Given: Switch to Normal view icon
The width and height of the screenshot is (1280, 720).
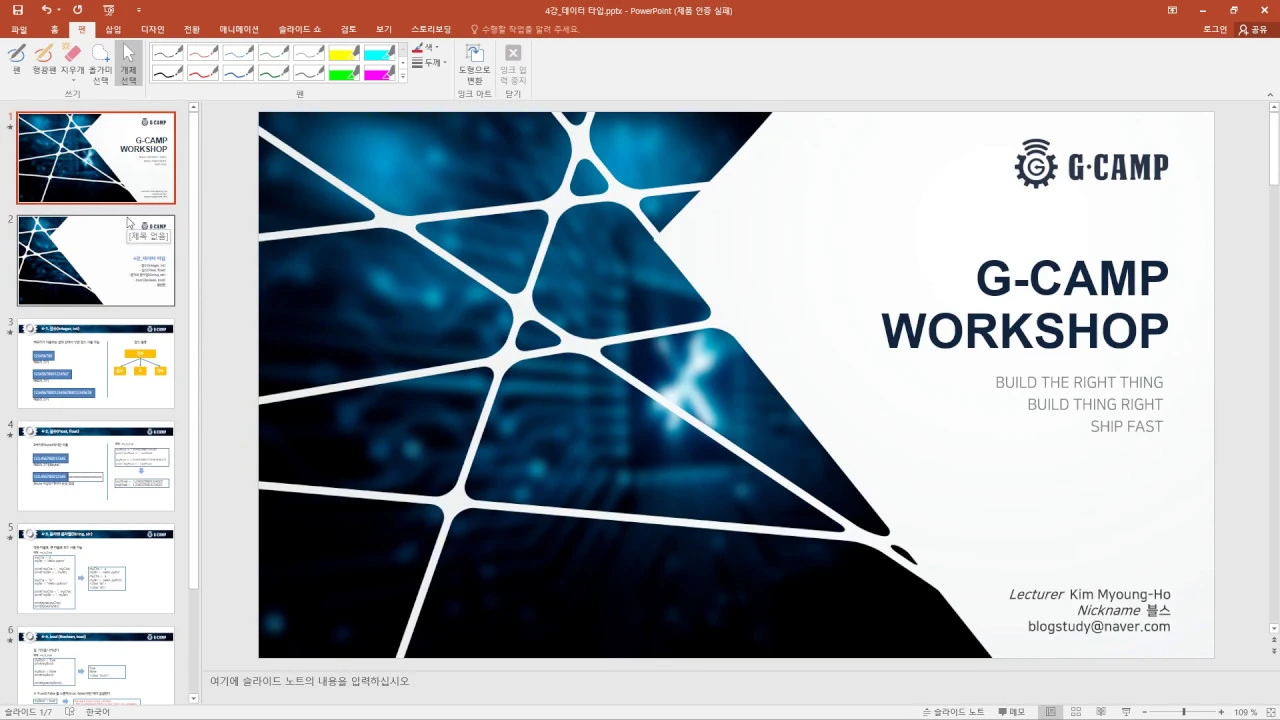Looking at the screenshot, I should click(1050, 712).
